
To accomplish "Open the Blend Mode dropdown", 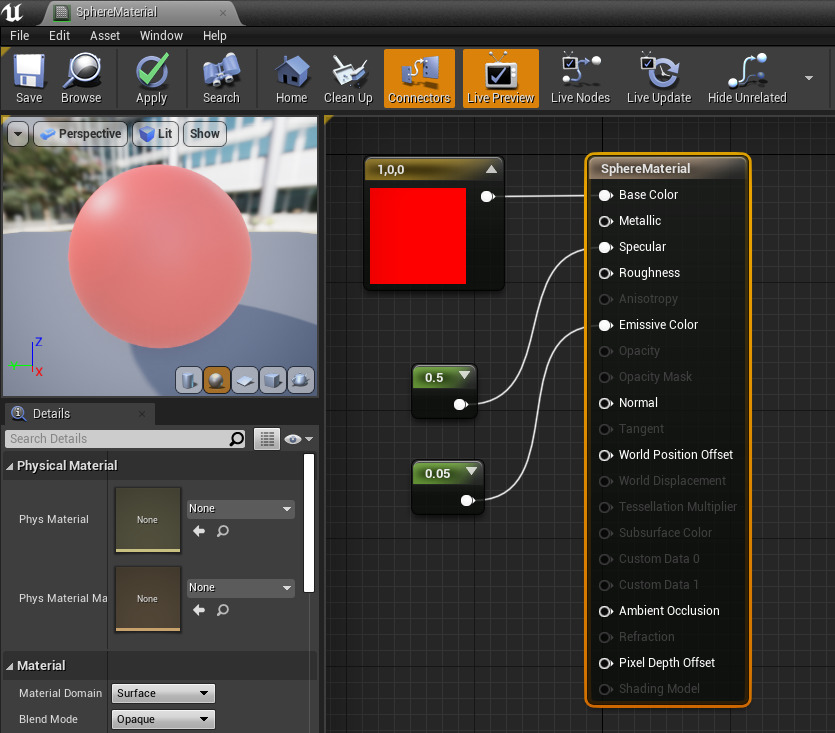I will (163, 719).
